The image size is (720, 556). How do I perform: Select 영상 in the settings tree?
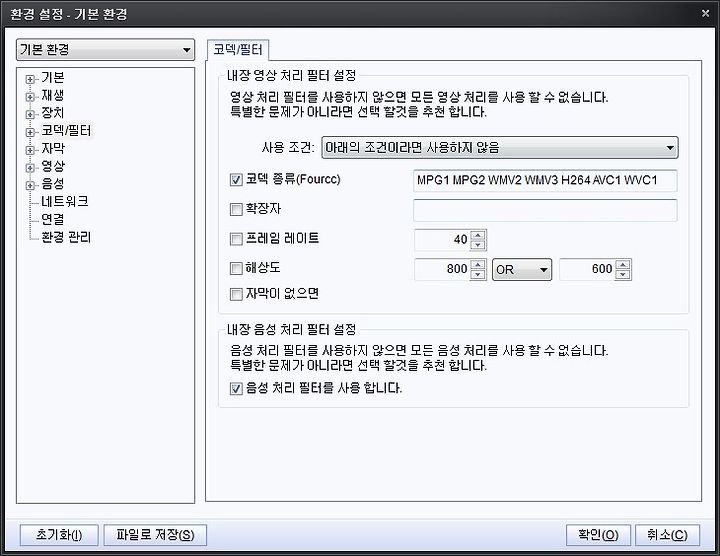(53, 166)
